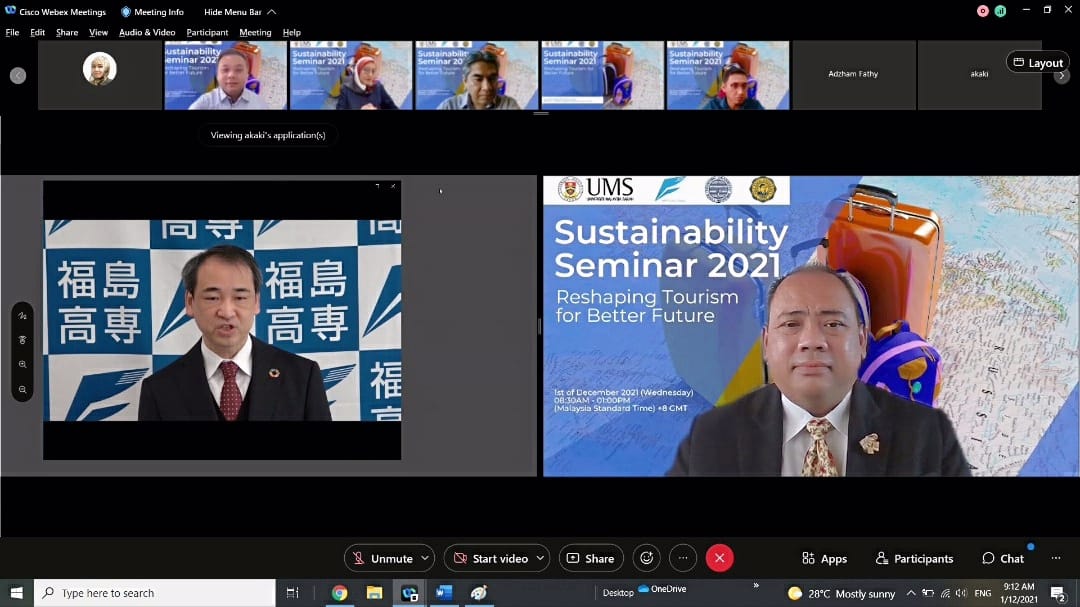This screenshot has height=607, width=1080.
Task: Open more options ellipsis in meeting controls
Action: [683, 558]
